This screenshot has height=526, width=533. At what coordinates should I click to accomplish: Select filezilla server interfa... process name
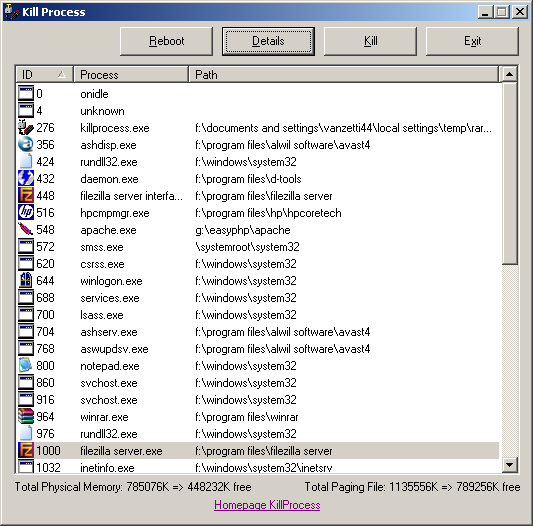[131, 196]
